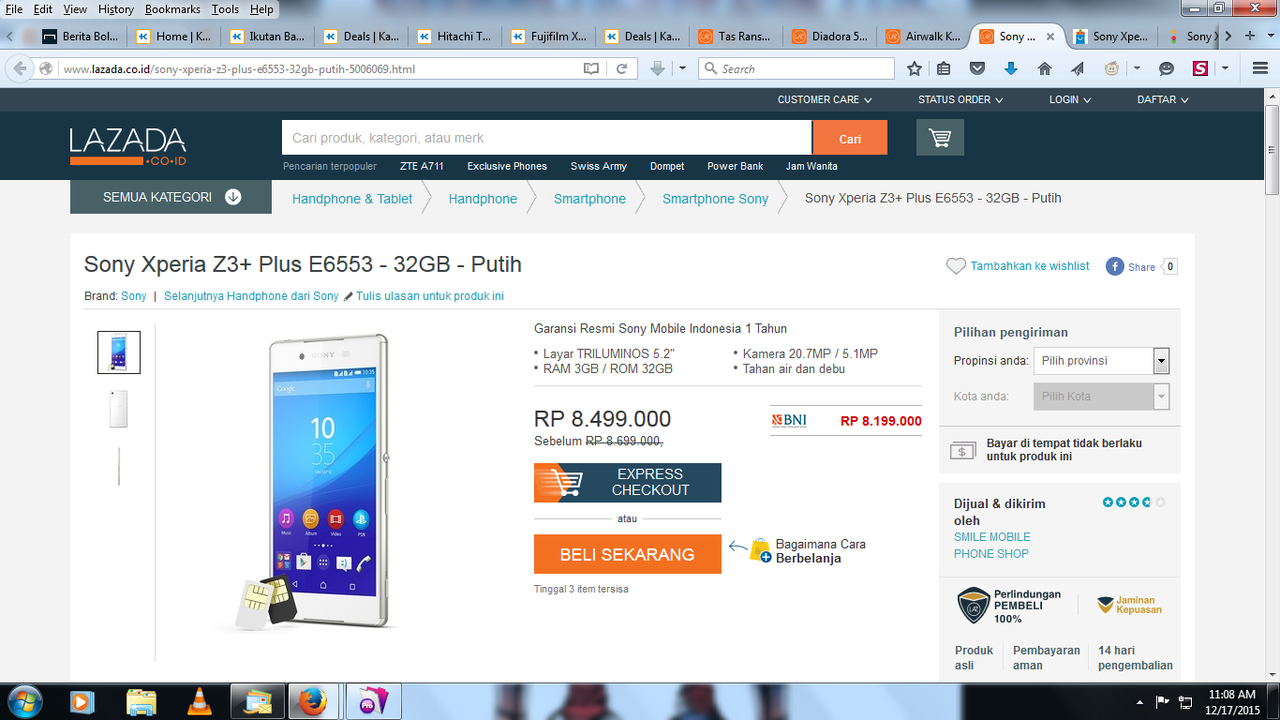Screen dimensions: 1280x720
Task: Show bookmarks list icon
Action: 944,69
